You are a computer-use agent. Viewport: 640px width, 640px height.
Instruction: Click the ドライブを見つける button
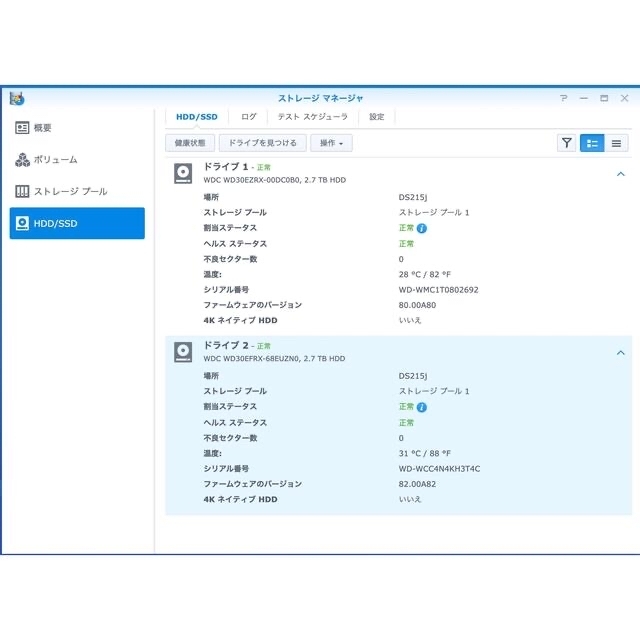[x=262, y=143]
